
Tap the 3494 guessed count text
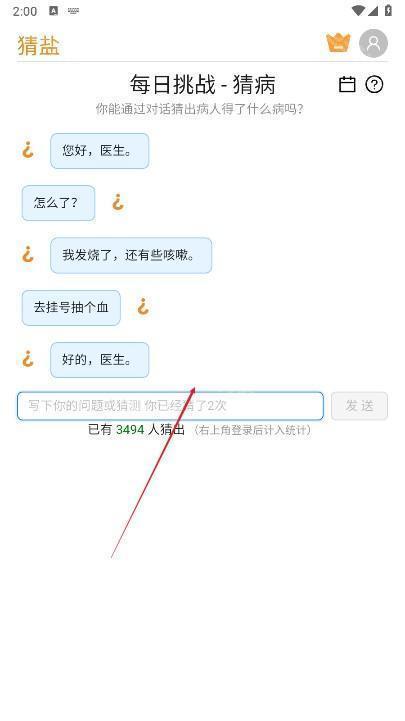130,430
